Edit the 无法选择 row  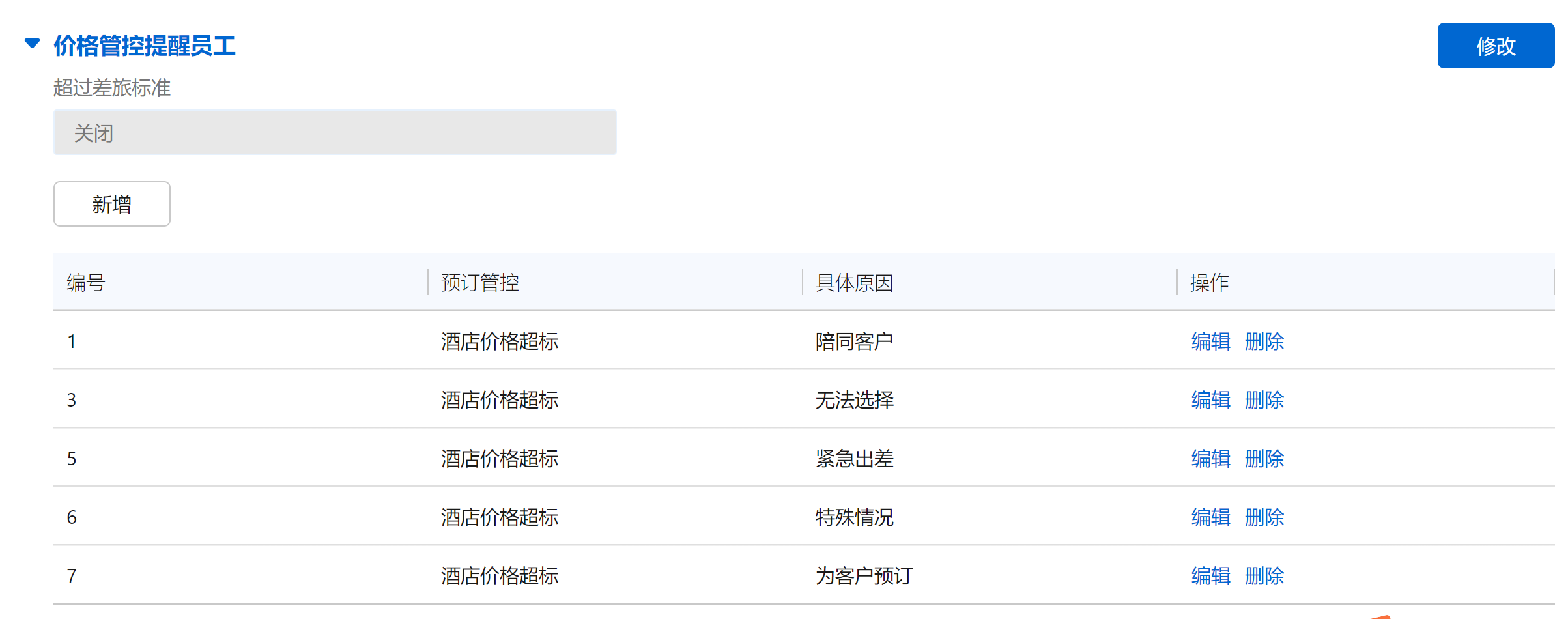coord(1210,400)
